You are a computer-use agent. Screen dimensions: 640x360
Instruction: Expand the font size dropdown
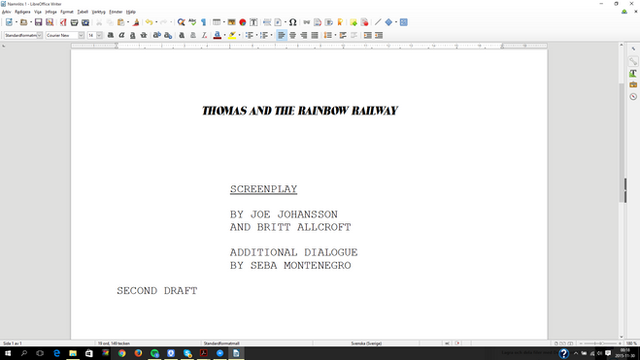coord(99,36)
